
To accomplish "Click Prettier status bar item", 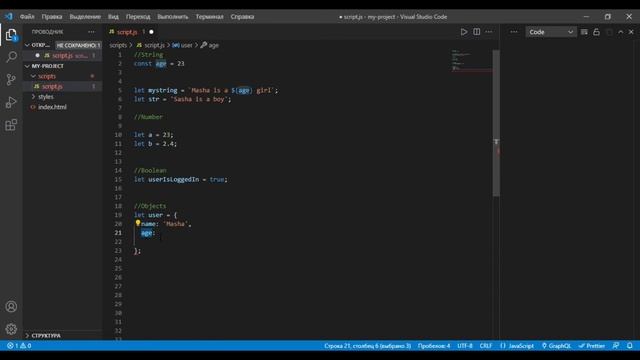I will tap(591, 346).
